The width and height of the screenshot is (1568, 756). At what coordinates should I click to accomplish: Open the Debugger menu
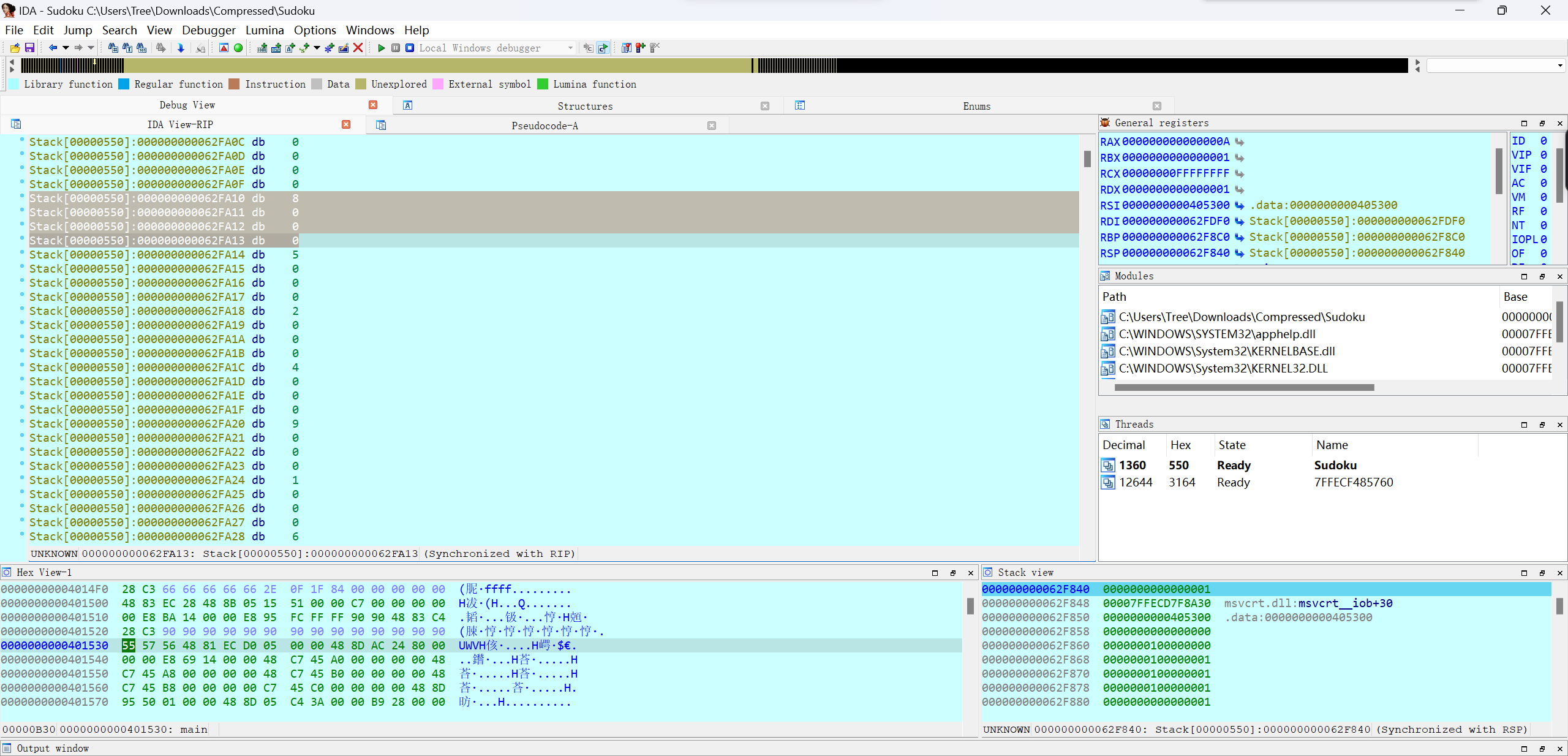208,30
